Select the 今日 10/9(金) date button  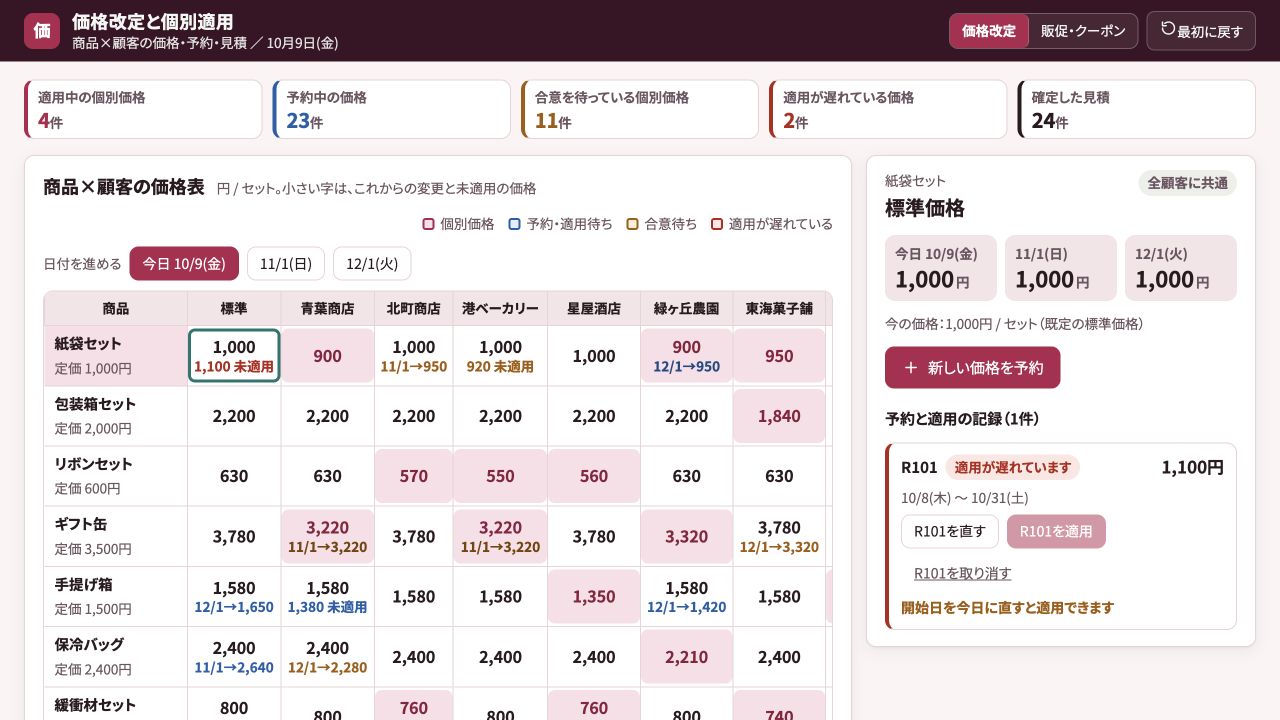pyautogui.click(x=184, y=264)
